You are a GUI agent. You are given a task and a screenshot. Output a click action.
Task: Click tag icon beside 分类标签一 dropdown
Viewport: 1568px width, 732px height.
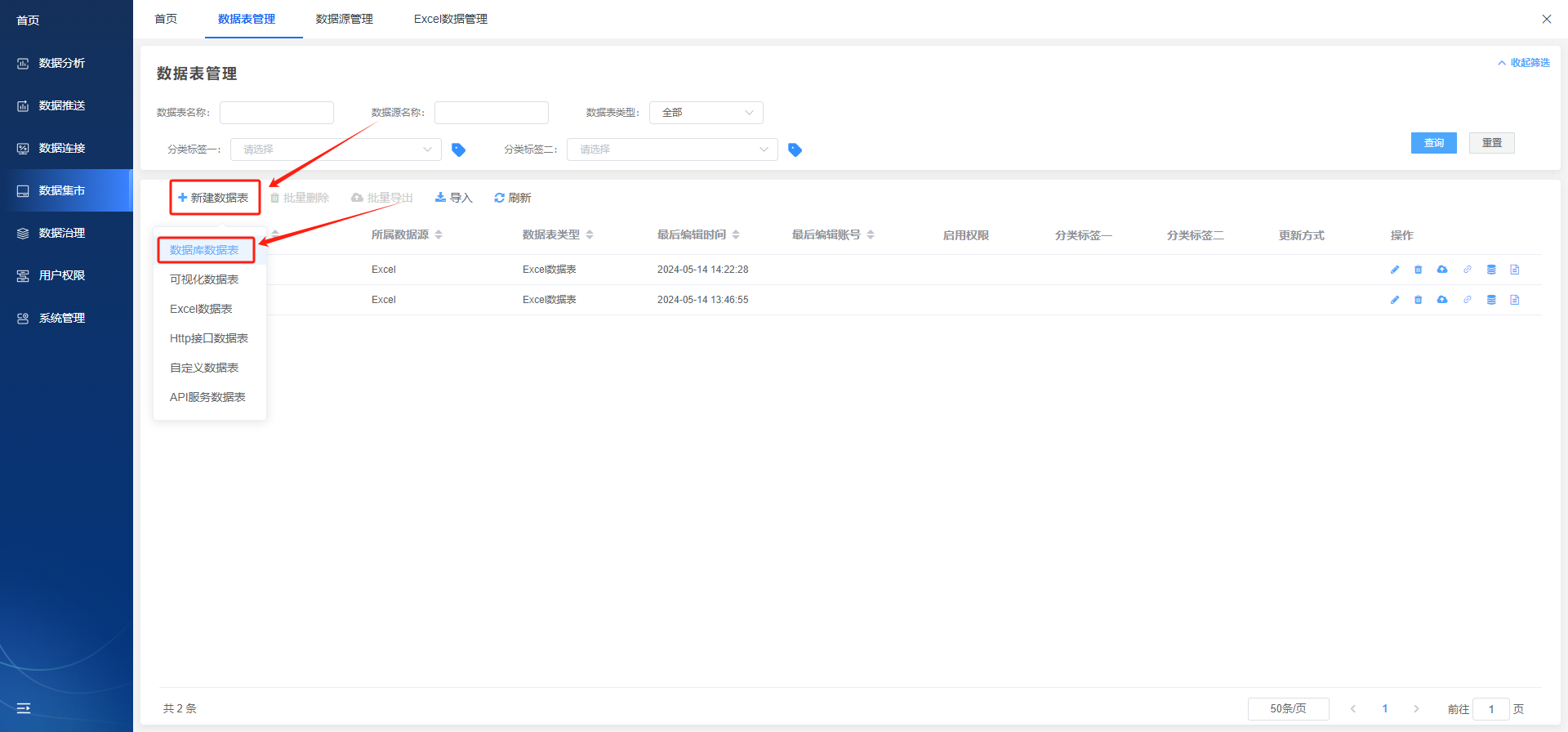click(458, 150)
